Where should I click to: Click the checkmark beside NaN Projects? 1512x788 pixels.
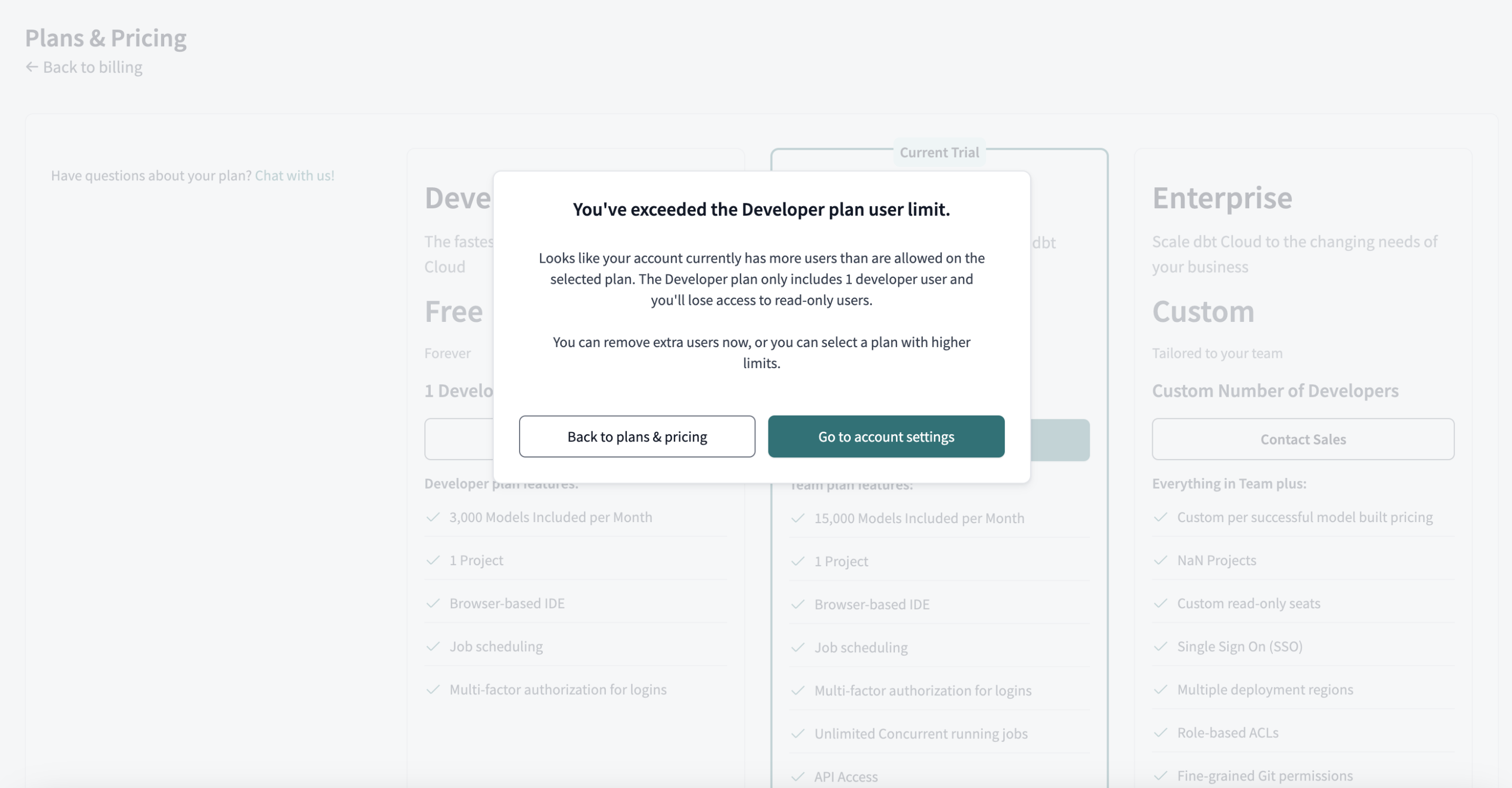1160,560
